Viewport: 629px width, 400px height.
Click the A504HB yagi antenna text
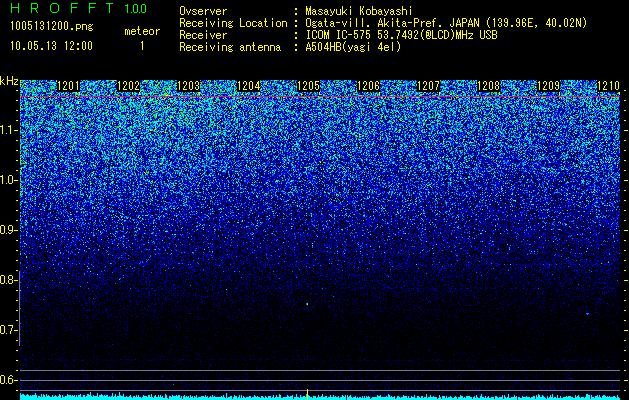point(353,47)
